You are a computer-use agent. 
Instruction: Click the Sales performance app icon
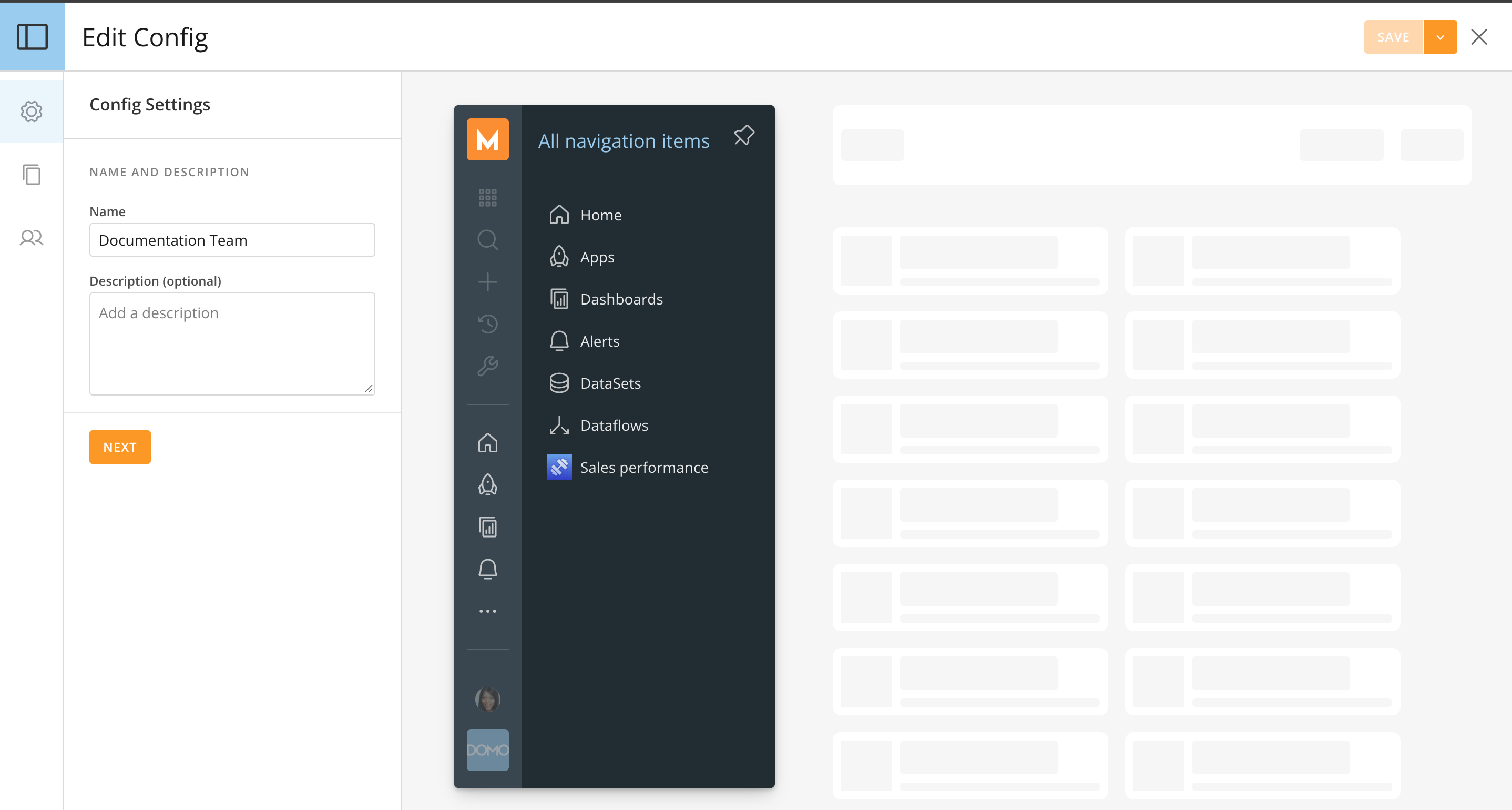pyautogui.click(x=559, y=467)
